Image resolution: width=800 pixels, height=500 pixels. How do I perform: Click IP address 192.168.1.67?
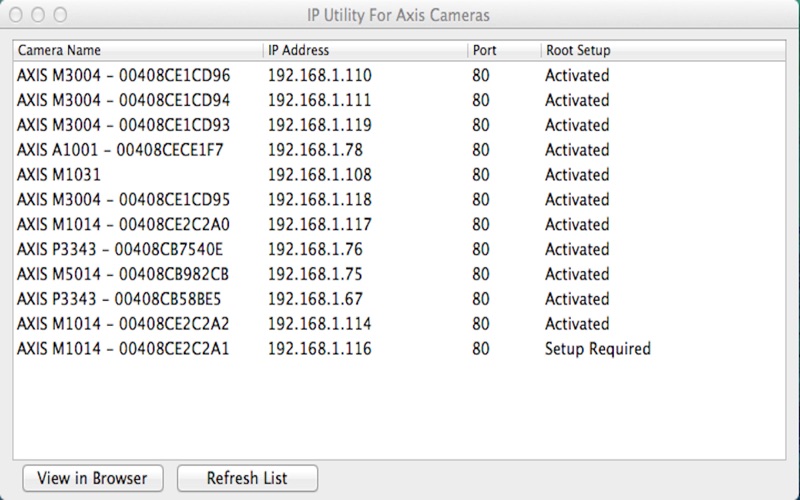pos(315,299)
